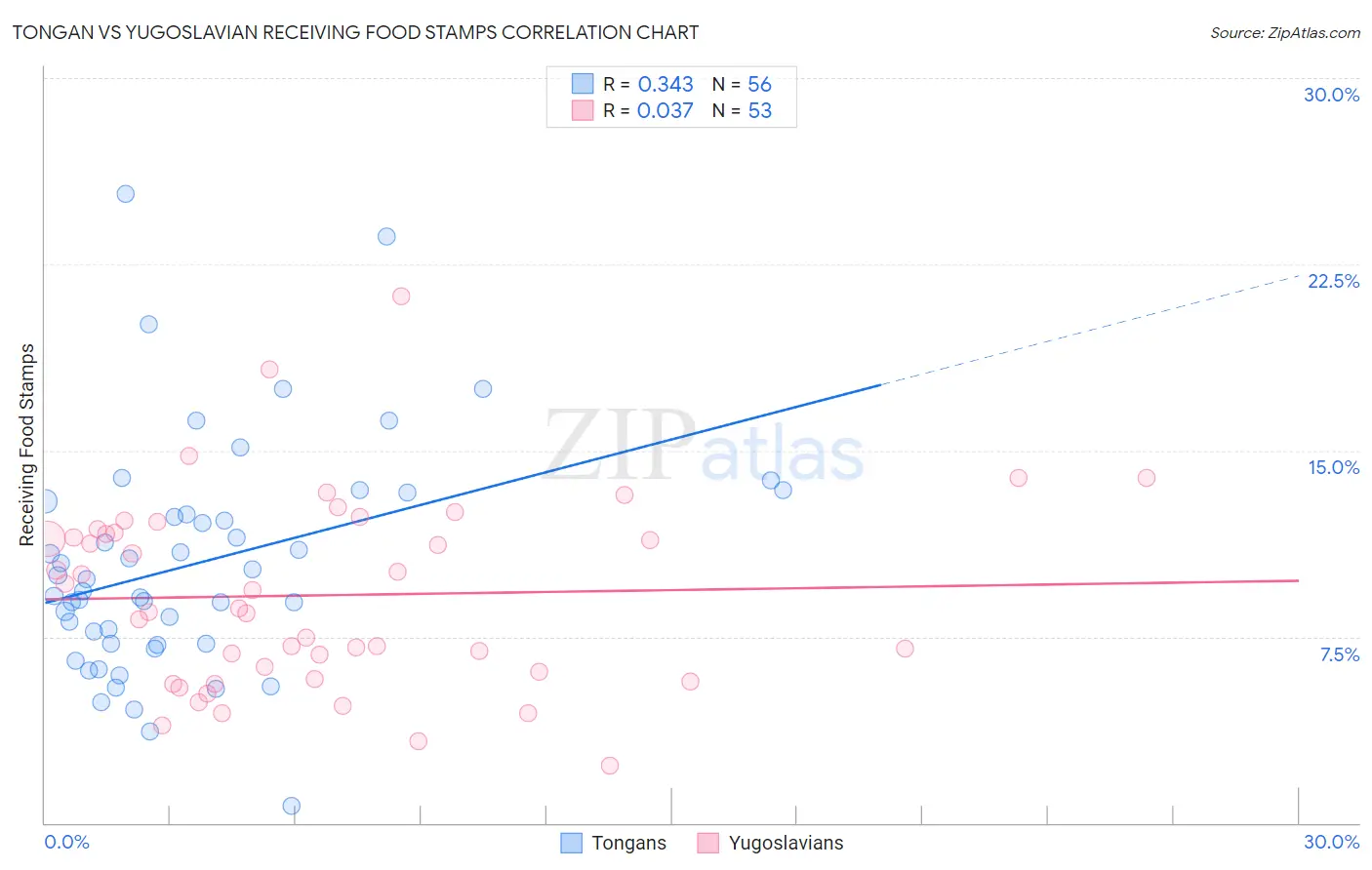The width and height of the screenshot is (1372, 870).
Task: Click the lowest blue point near x-axis
Action: tap(292, 806)
